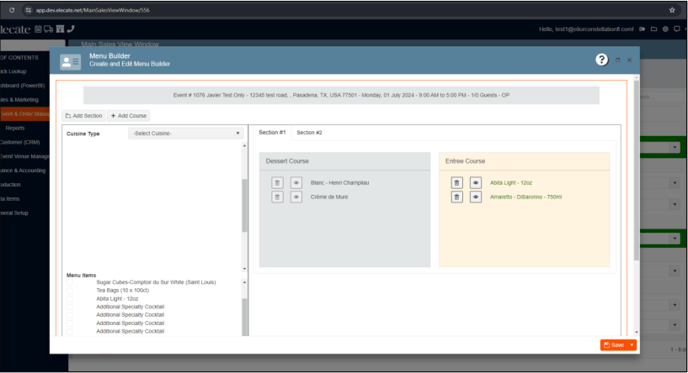Toggle visibility of Abita Light - 12oz

(476, 183)
